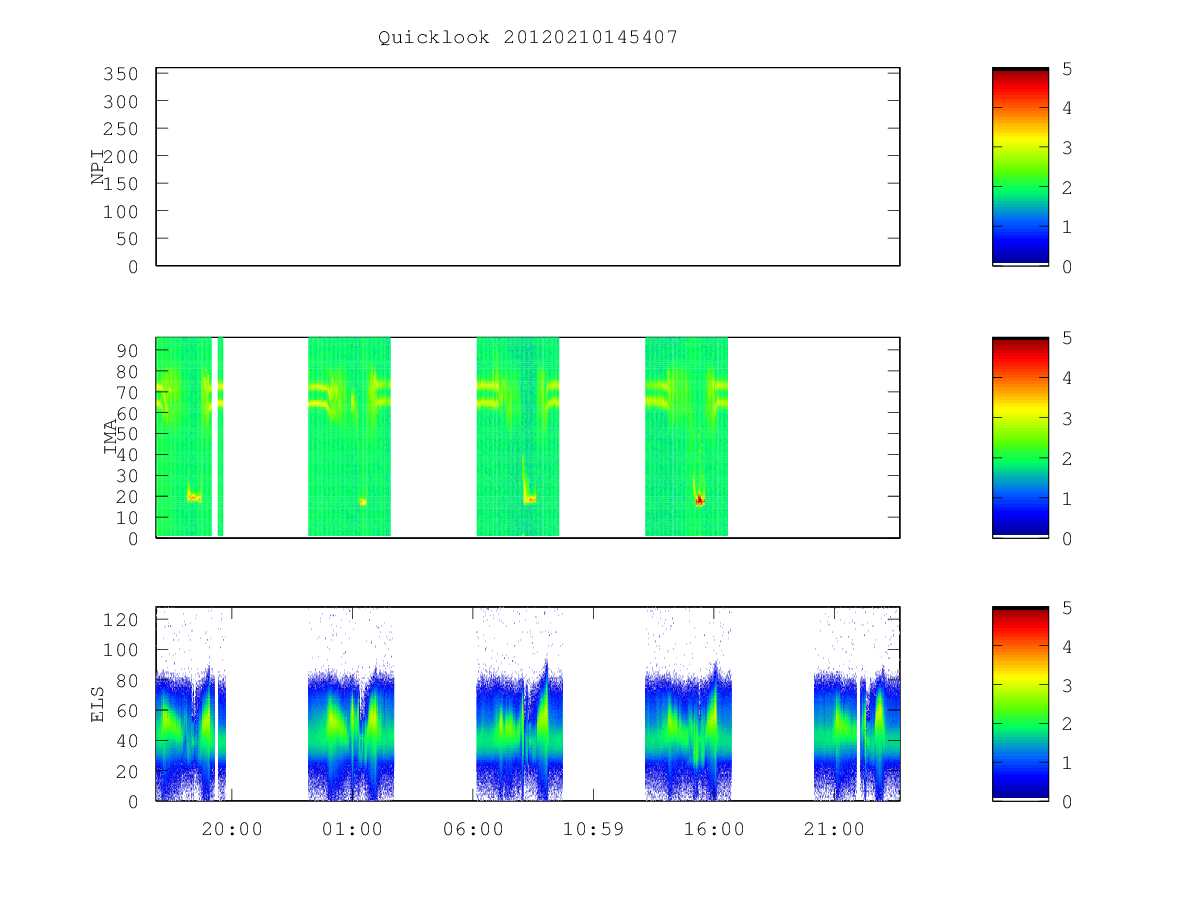
Task: Click the 300 tick on NPI axis
Action: click(119, 102)
